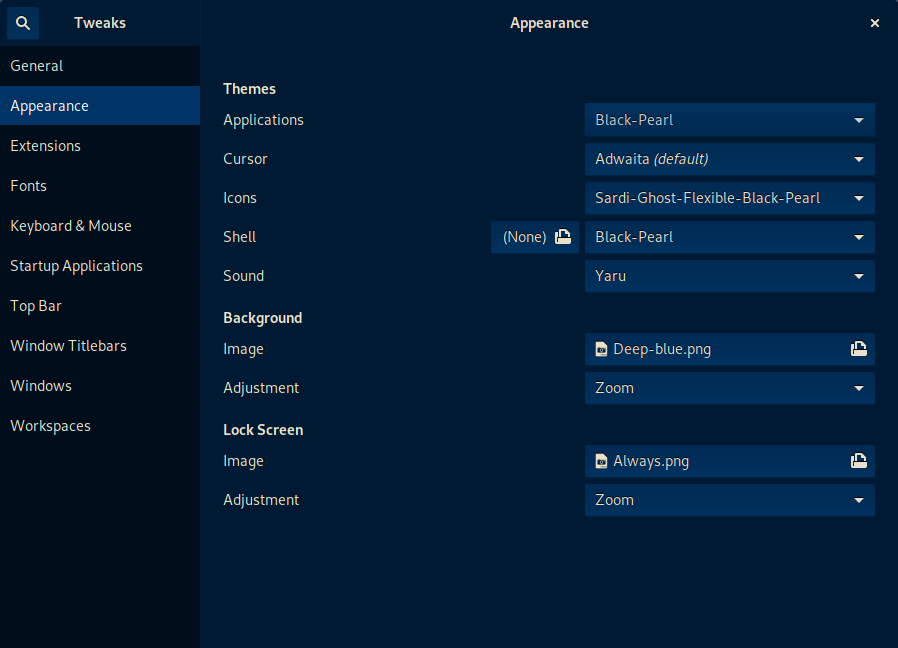Open the Lock Screen Adjustment dropdown

[x=730, y=500]
